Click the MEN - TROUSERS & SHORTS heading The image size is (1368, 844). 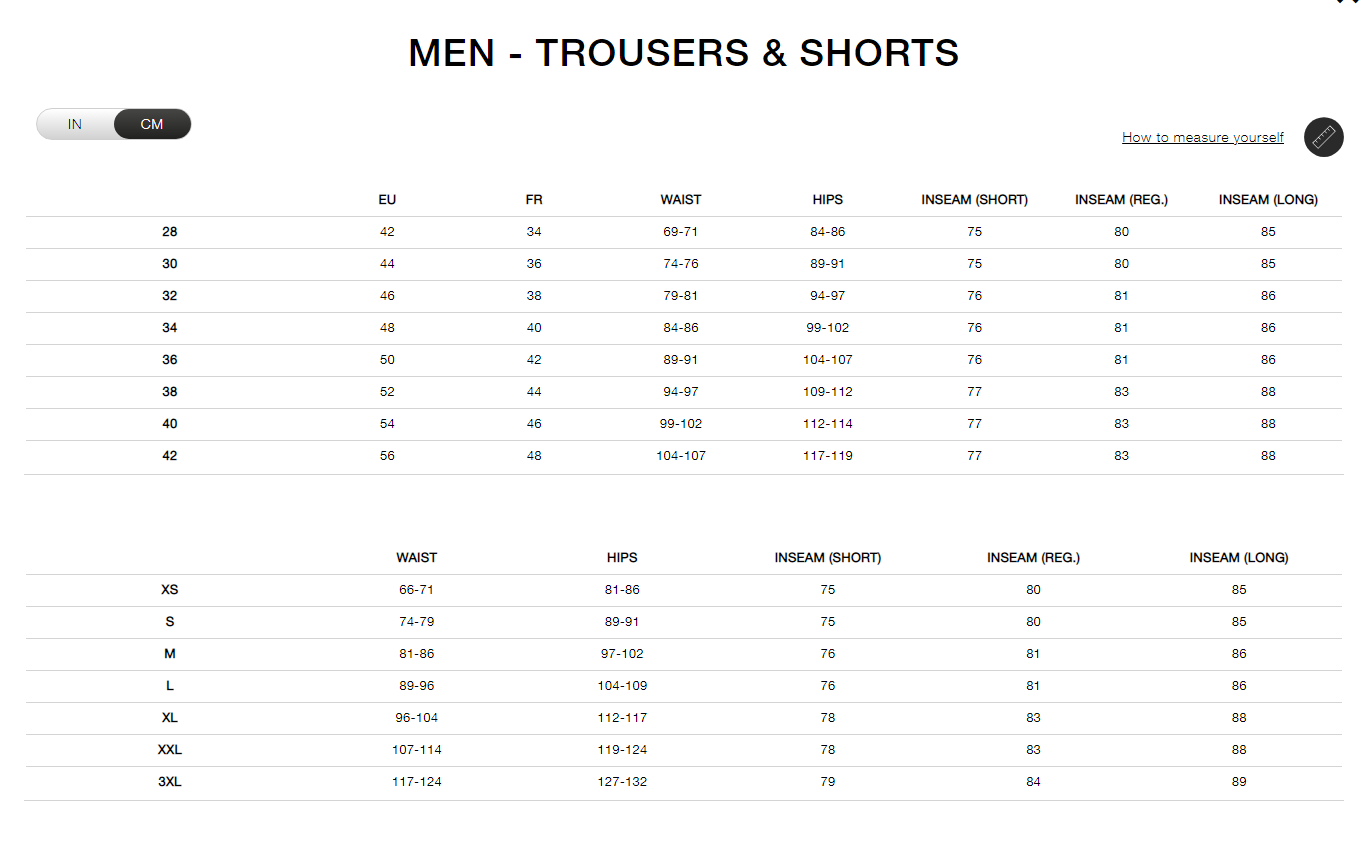(x=684, y=53)
